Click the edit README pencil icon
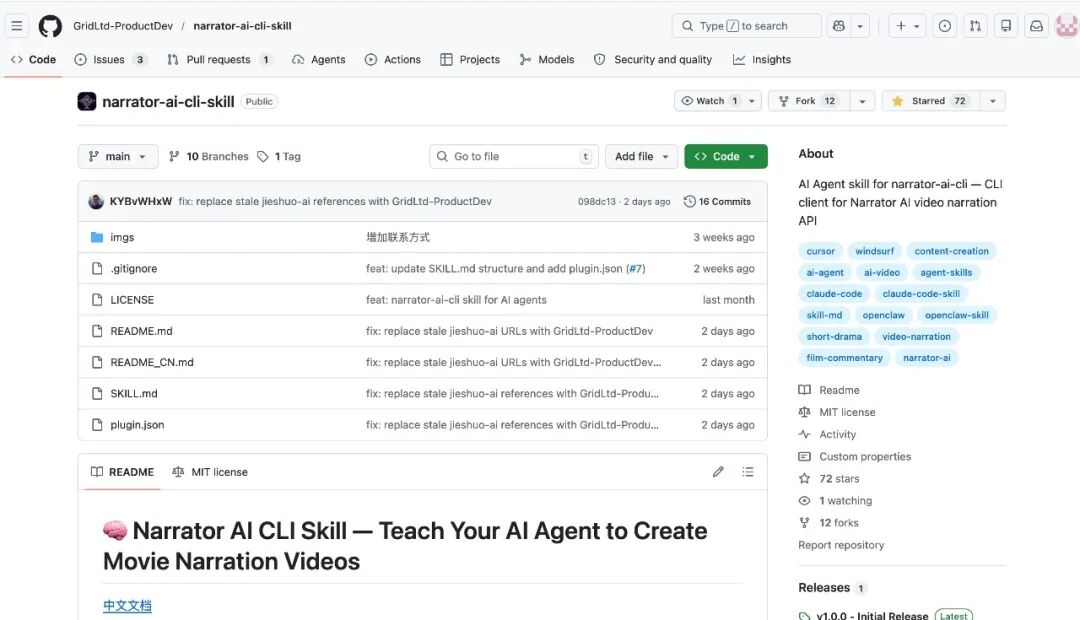Viewport: 1080px width, 620px height. tap(718, 473)
